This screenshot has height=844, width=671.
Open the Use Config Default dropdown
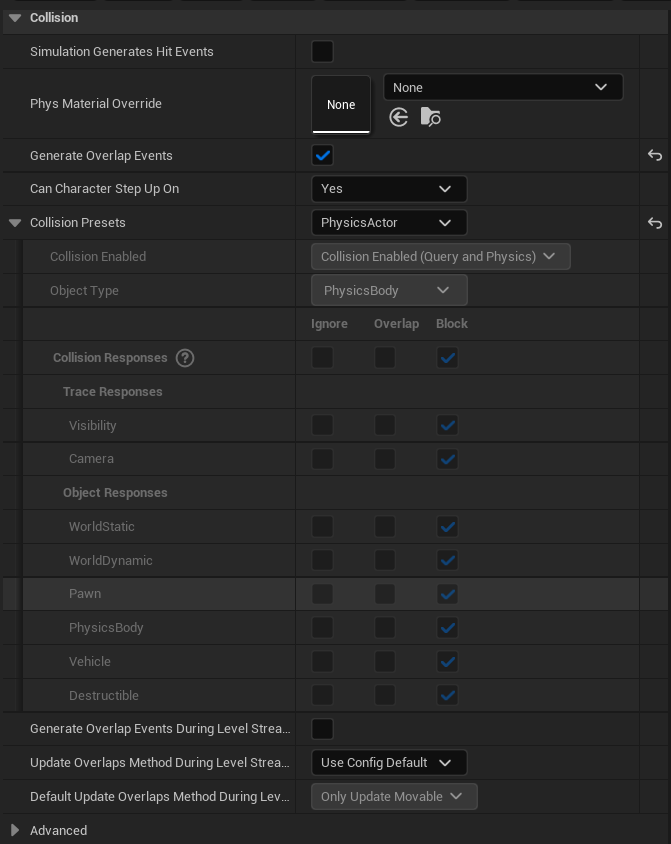pos(389,763)
